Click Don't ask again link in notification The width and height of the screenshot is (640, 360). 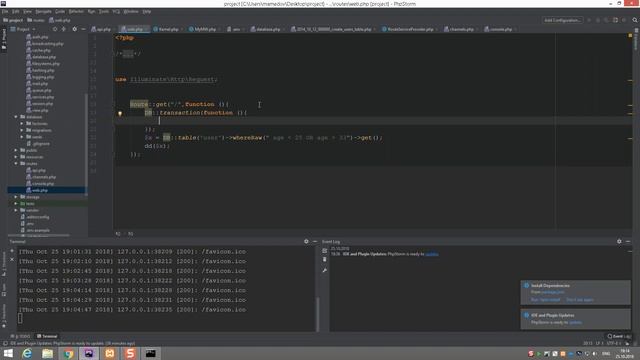580,300
